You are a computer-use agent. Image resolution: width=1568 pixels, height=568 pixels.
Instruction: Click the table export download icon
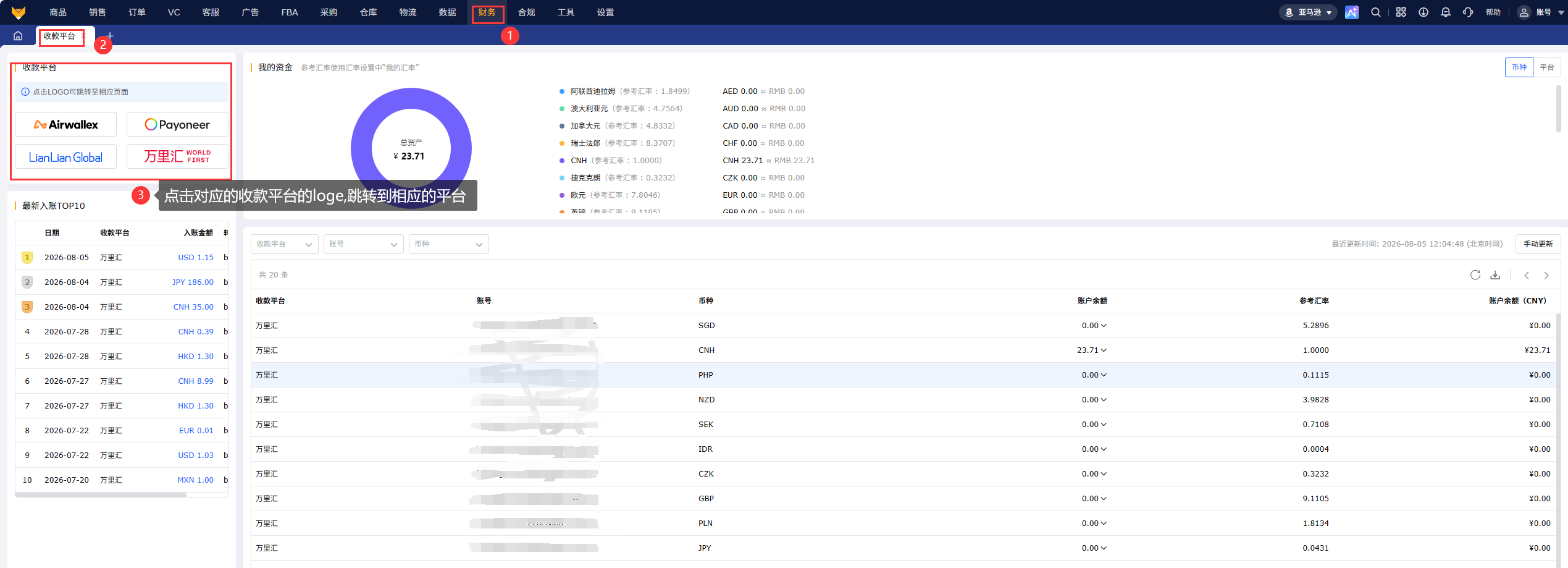1495,275
